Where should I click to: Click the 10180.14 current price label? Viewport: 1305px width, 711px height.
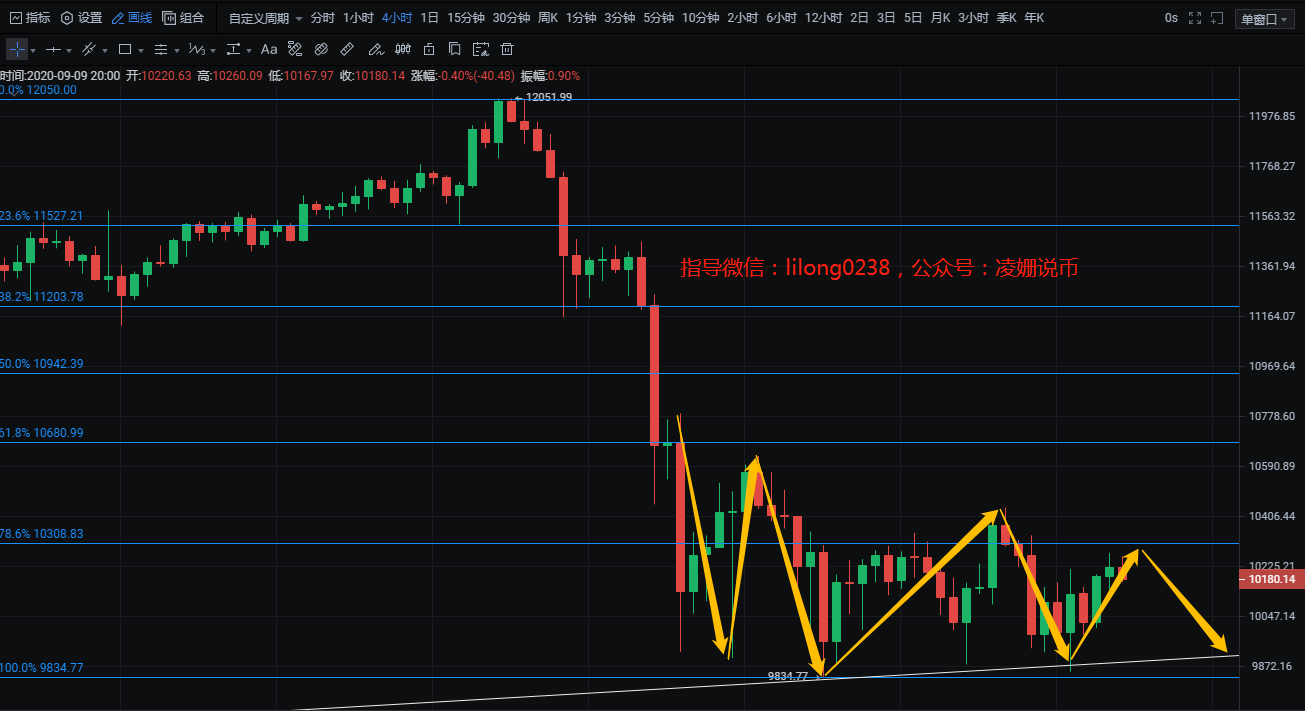point(1272,579)
